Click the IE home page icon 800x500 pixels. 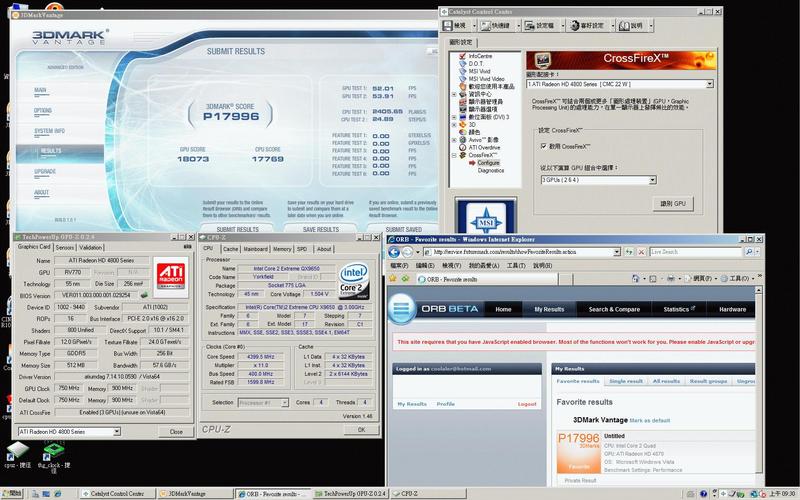[x=635, y=279]
